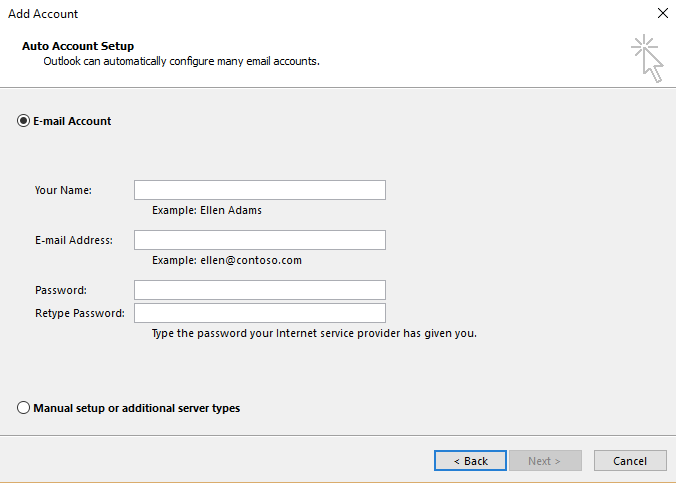
Task: Go back with the < Back button
Action: [x=470, y=461]
